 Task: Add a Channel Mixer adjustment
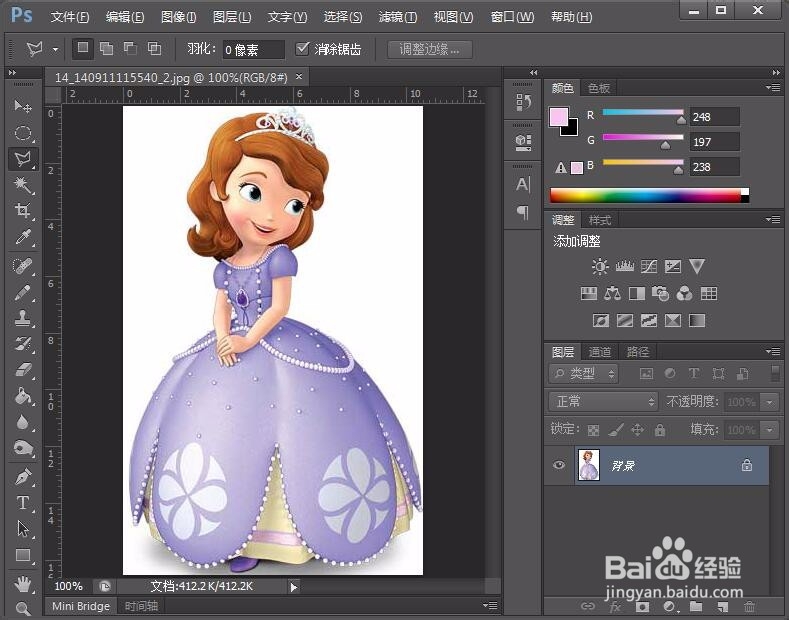684,293
